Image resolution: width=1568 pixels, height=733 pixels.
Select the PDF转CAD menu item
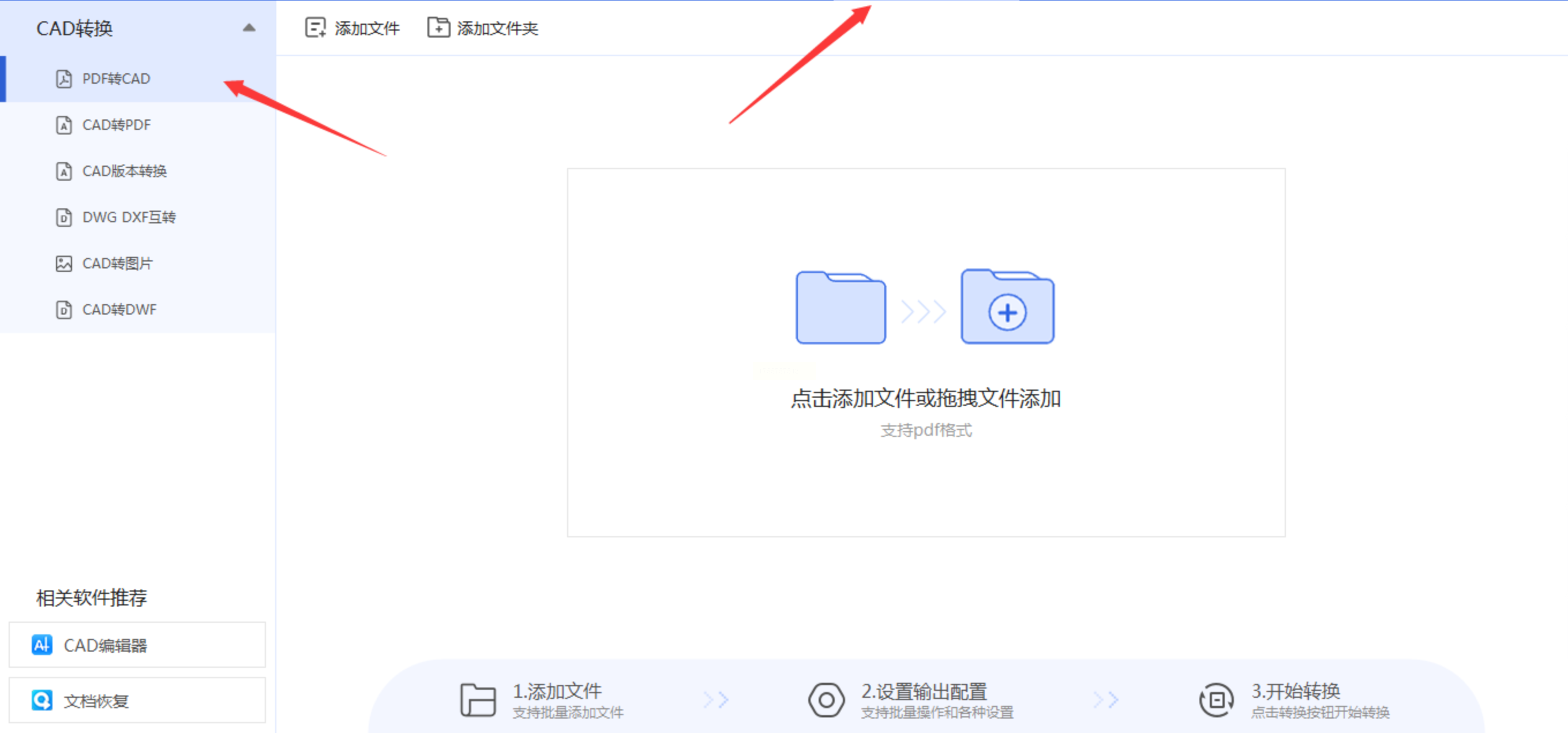tap(138, 78)
